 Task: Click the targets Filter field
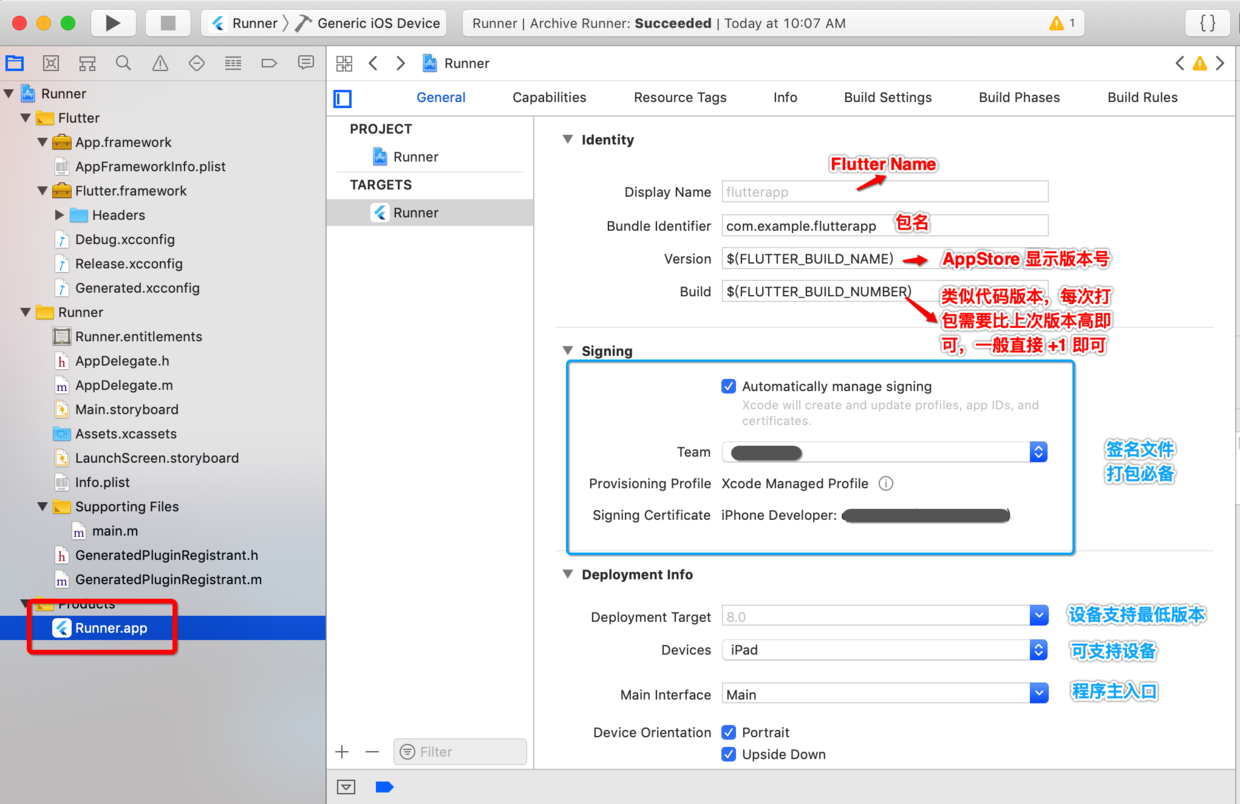pyautogui.click(x=460, y=752)
